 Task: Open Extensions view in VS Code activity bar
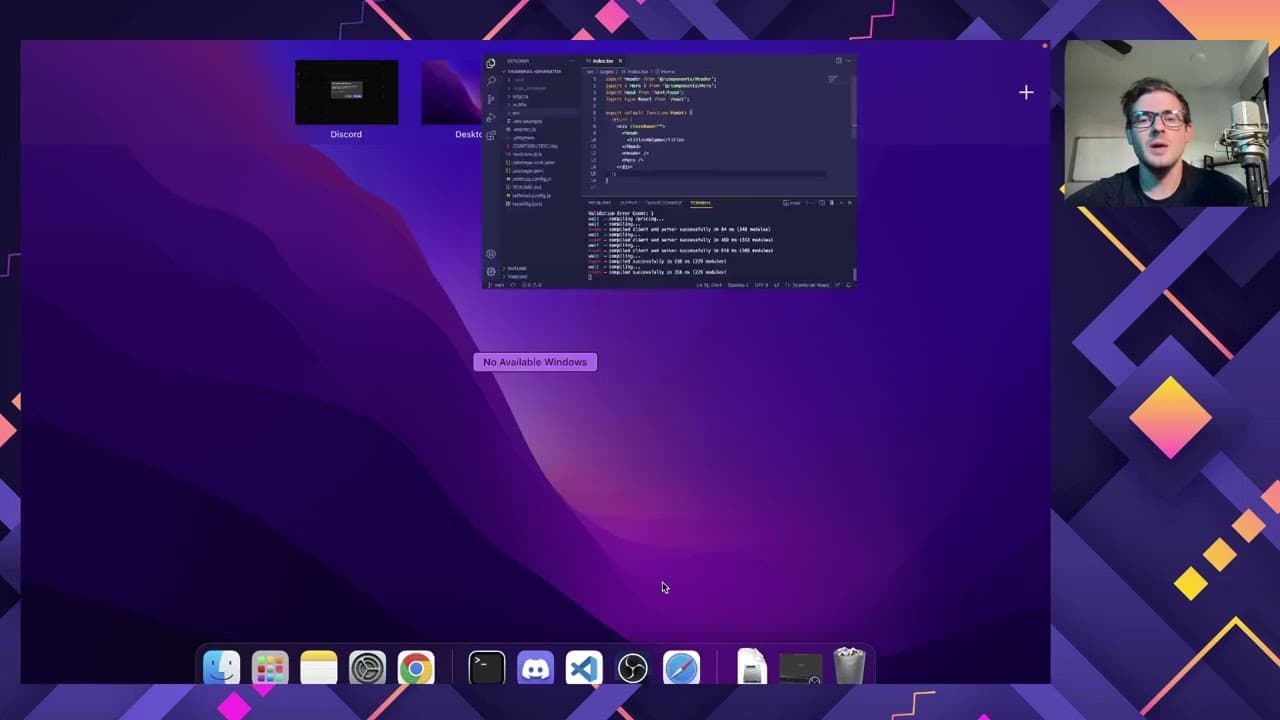(490, 135)
